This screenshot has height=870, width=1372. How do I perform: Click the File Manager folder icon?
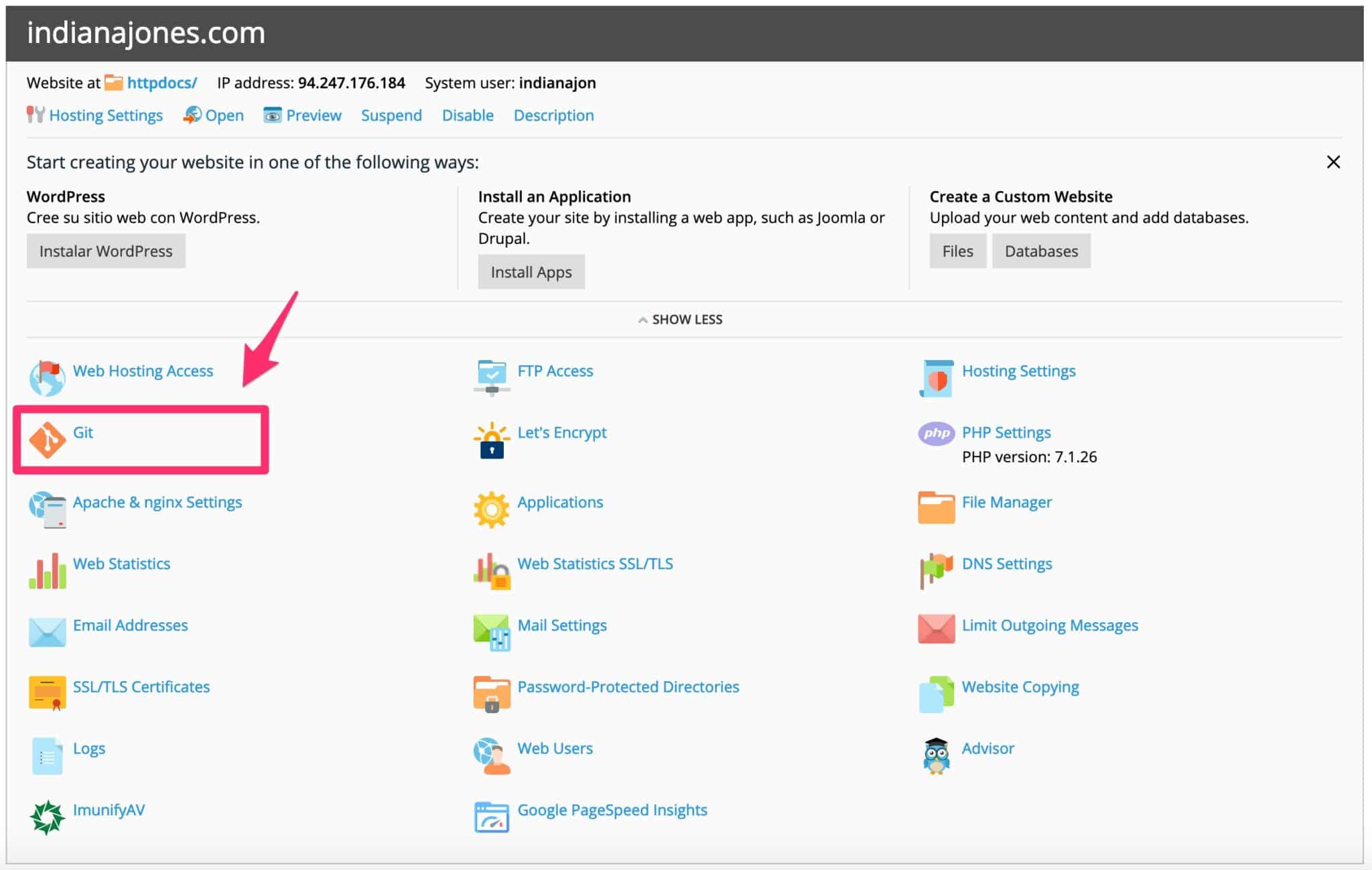click(x=936, y=507)
